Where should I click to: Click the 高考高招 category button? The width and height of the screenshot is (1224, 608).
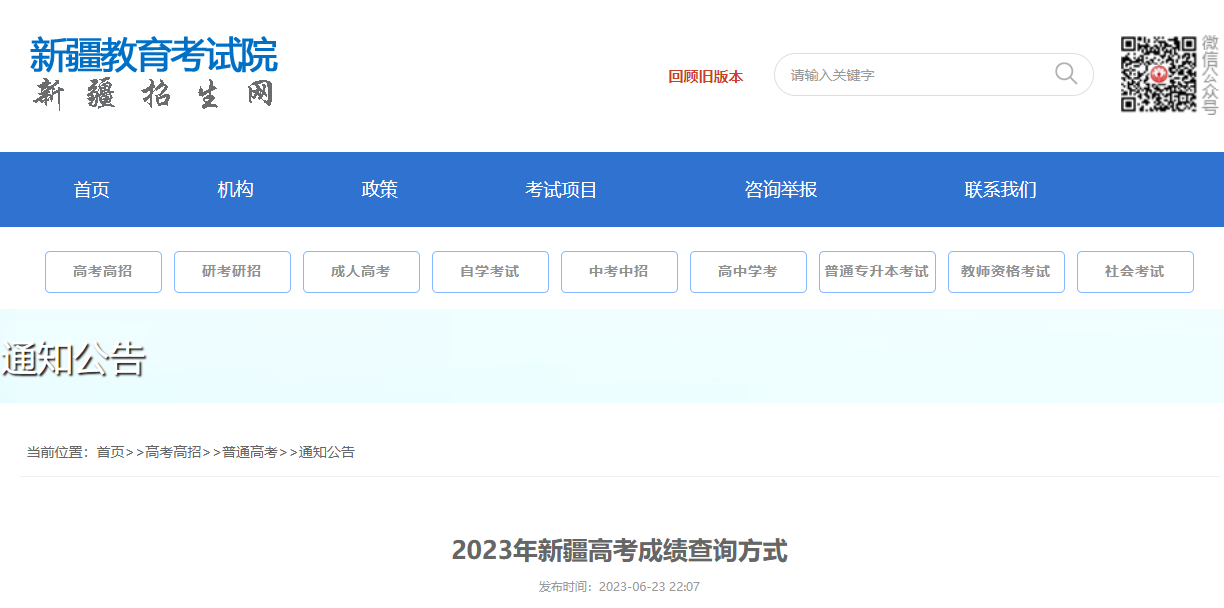(x=103, y=272)
